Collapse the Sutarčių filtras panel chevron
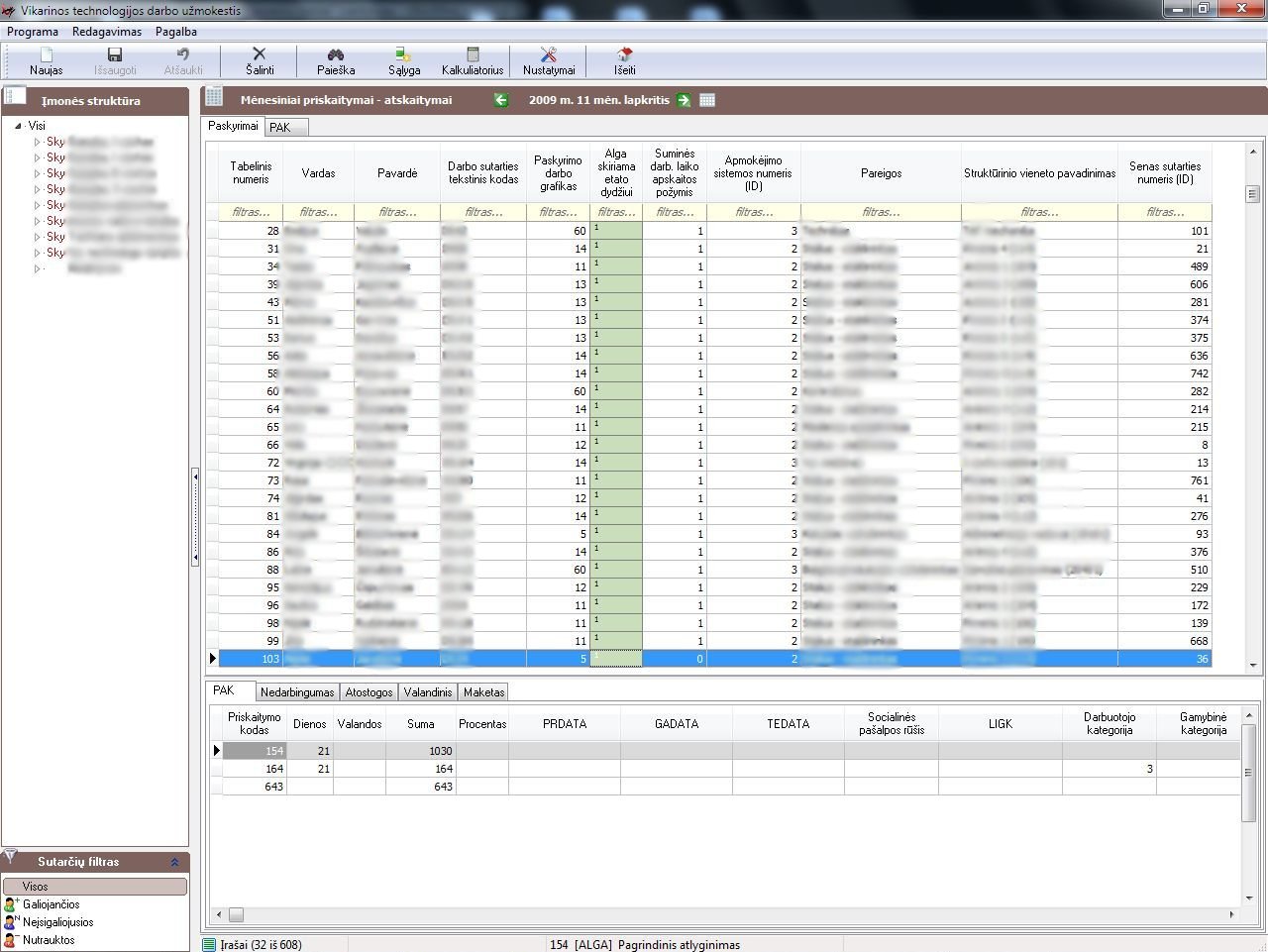 coord(174,862)
